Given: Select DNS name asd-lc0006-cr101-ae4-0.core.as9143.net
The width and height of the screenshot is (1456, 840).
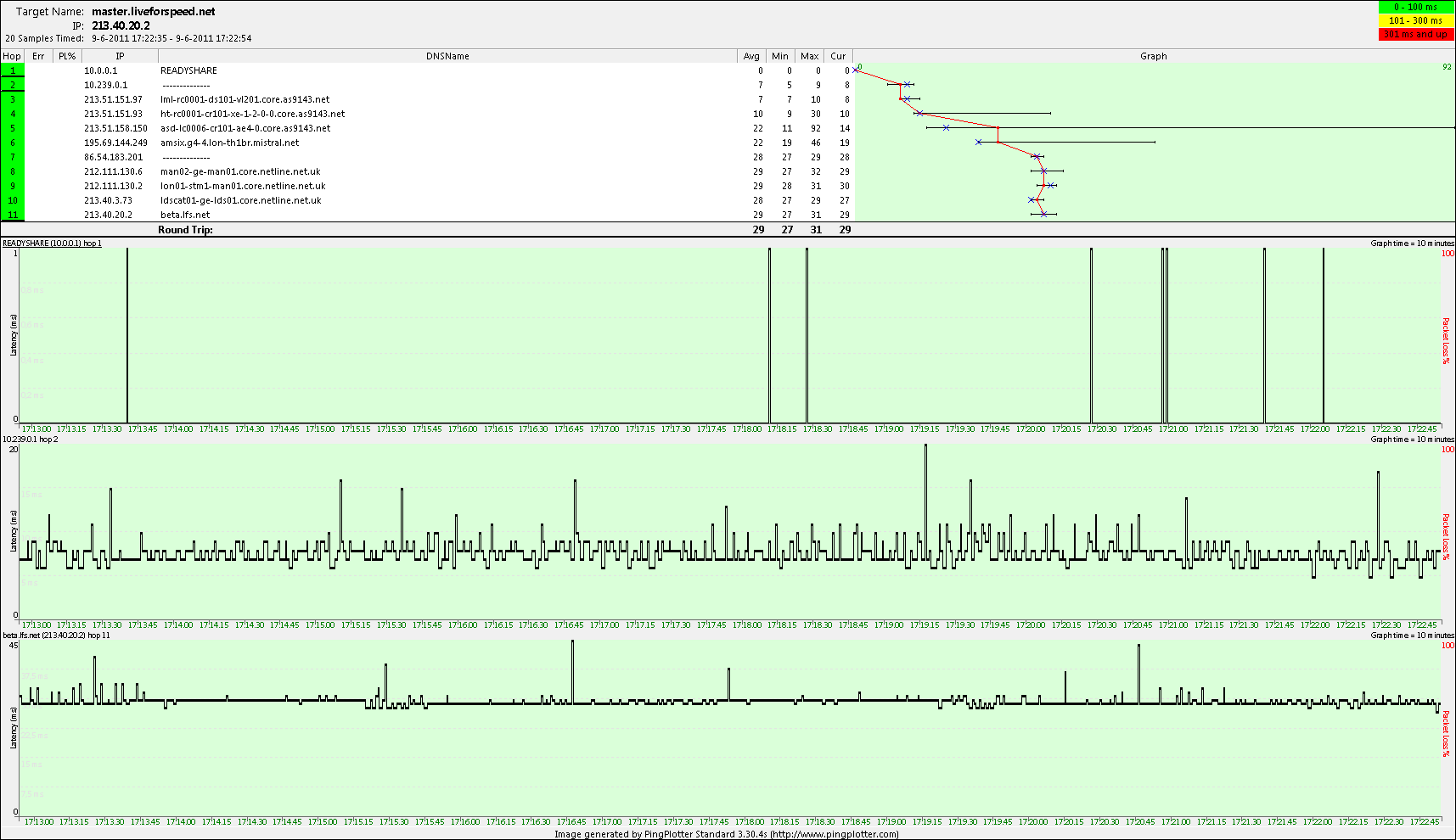Looking at the screenshot, I should tap(245, 128).
